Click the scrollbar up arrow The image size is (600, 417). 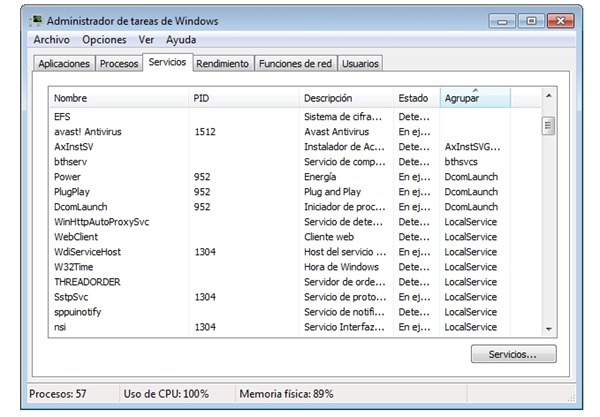tap(549, 96)
